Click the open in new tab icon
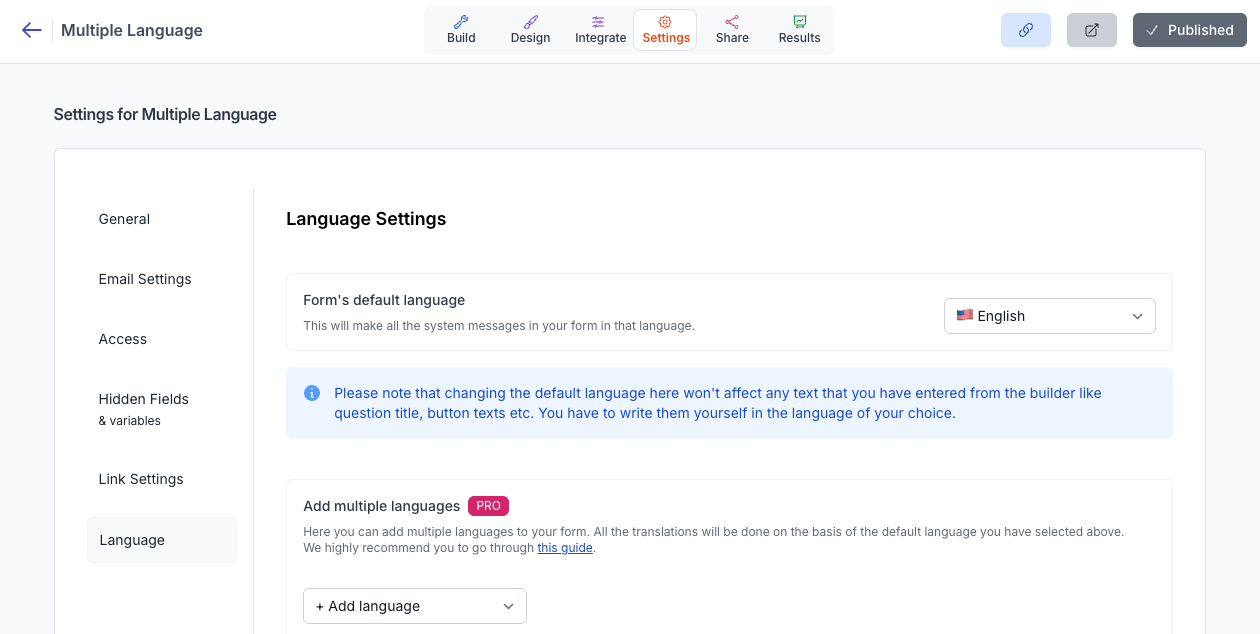The height and width of the screenshot is (634, 1260). [1091, 30]
